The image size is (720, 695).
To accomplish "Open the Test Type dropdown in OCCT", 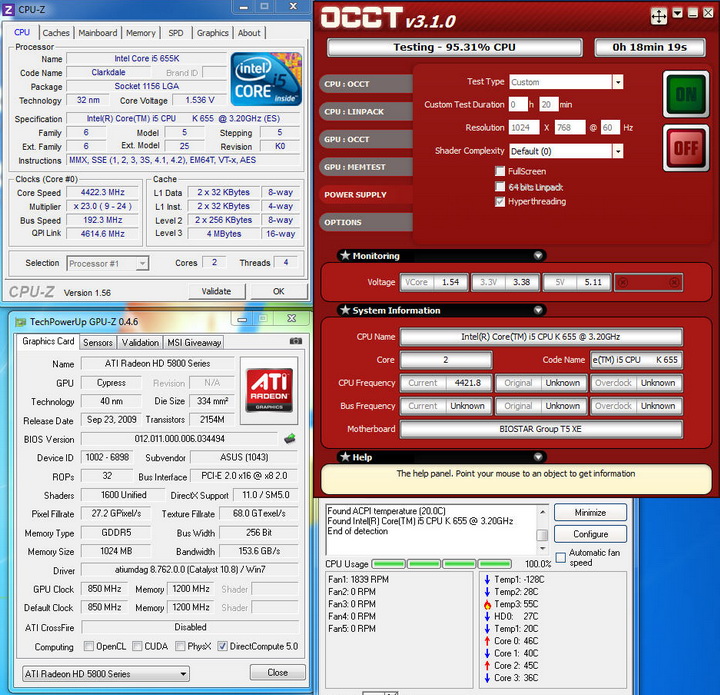I will tap(618, 82).
